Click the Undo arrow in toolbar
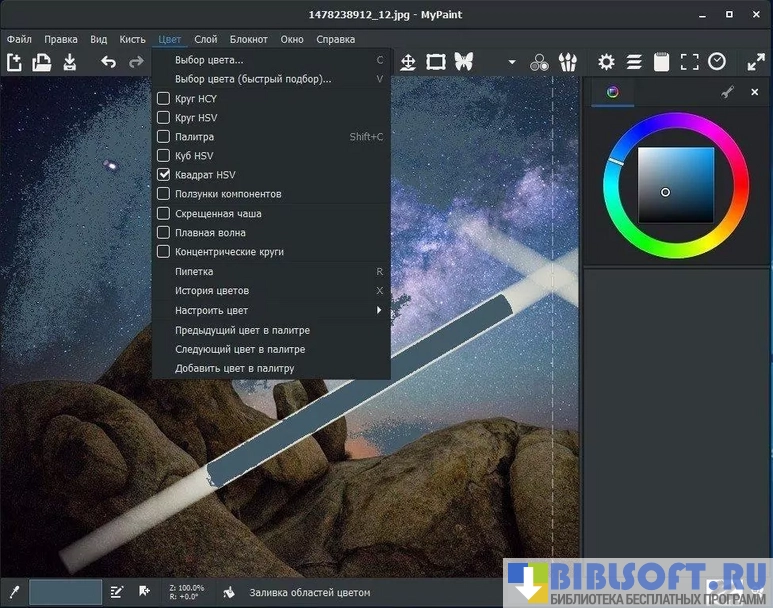773x608 pixels. 108,62
